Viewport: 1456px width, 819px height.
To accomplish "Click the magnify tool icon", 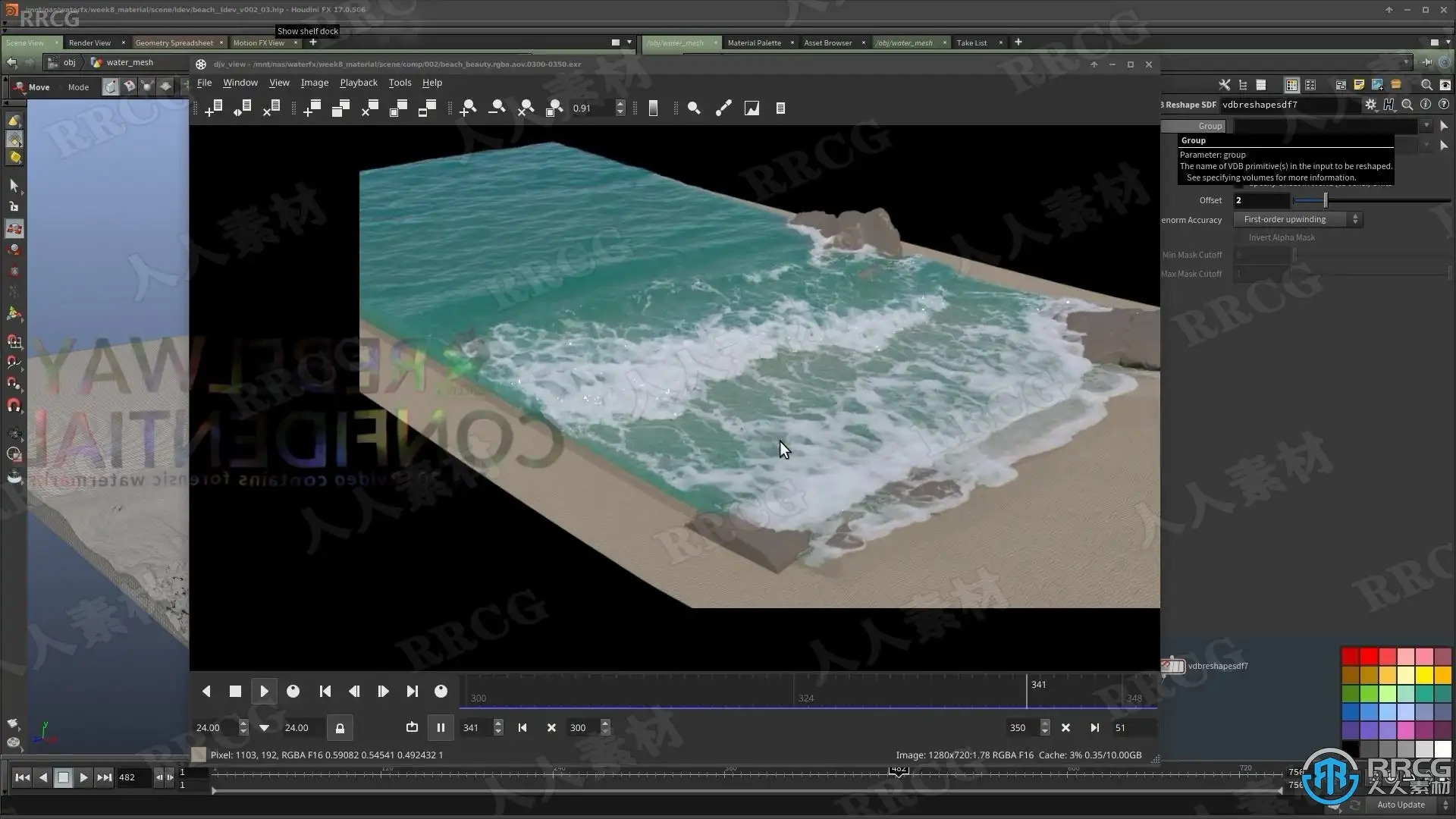I will point(694,108).
